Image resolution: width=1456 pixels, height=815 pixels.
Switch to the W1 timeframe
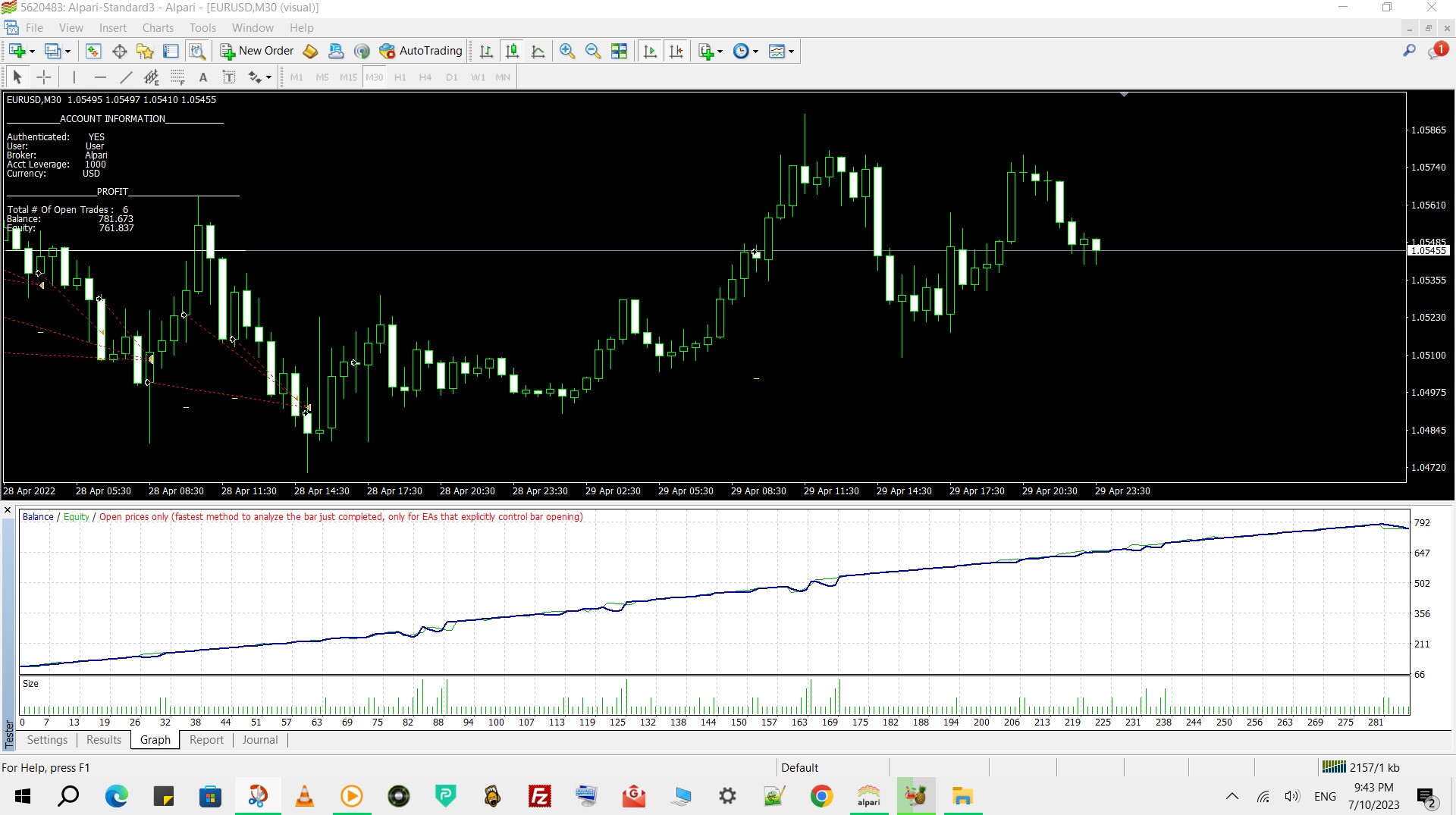[x=478, y=77]
